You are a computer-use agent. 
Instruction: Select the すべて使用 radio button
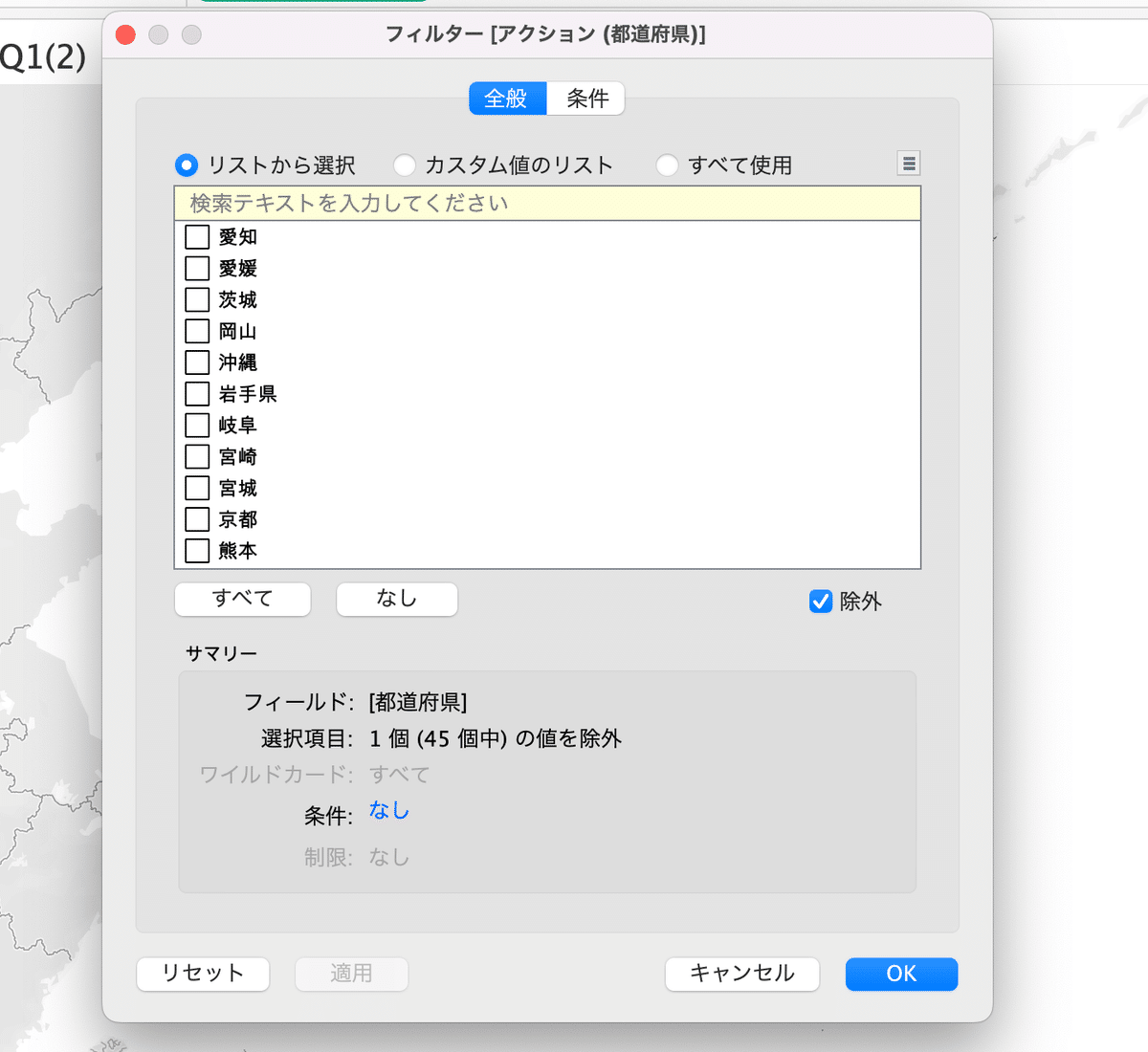click(667, 164)
